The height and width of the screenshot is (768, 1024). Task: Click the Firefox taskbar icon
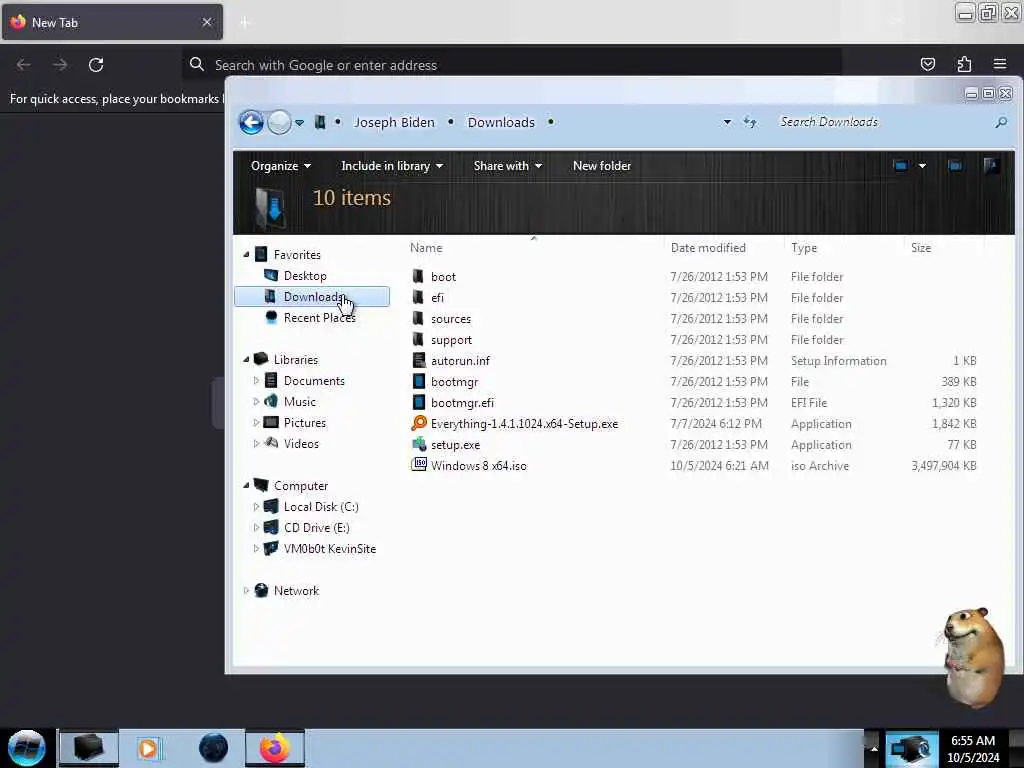(x=275, y=748)
